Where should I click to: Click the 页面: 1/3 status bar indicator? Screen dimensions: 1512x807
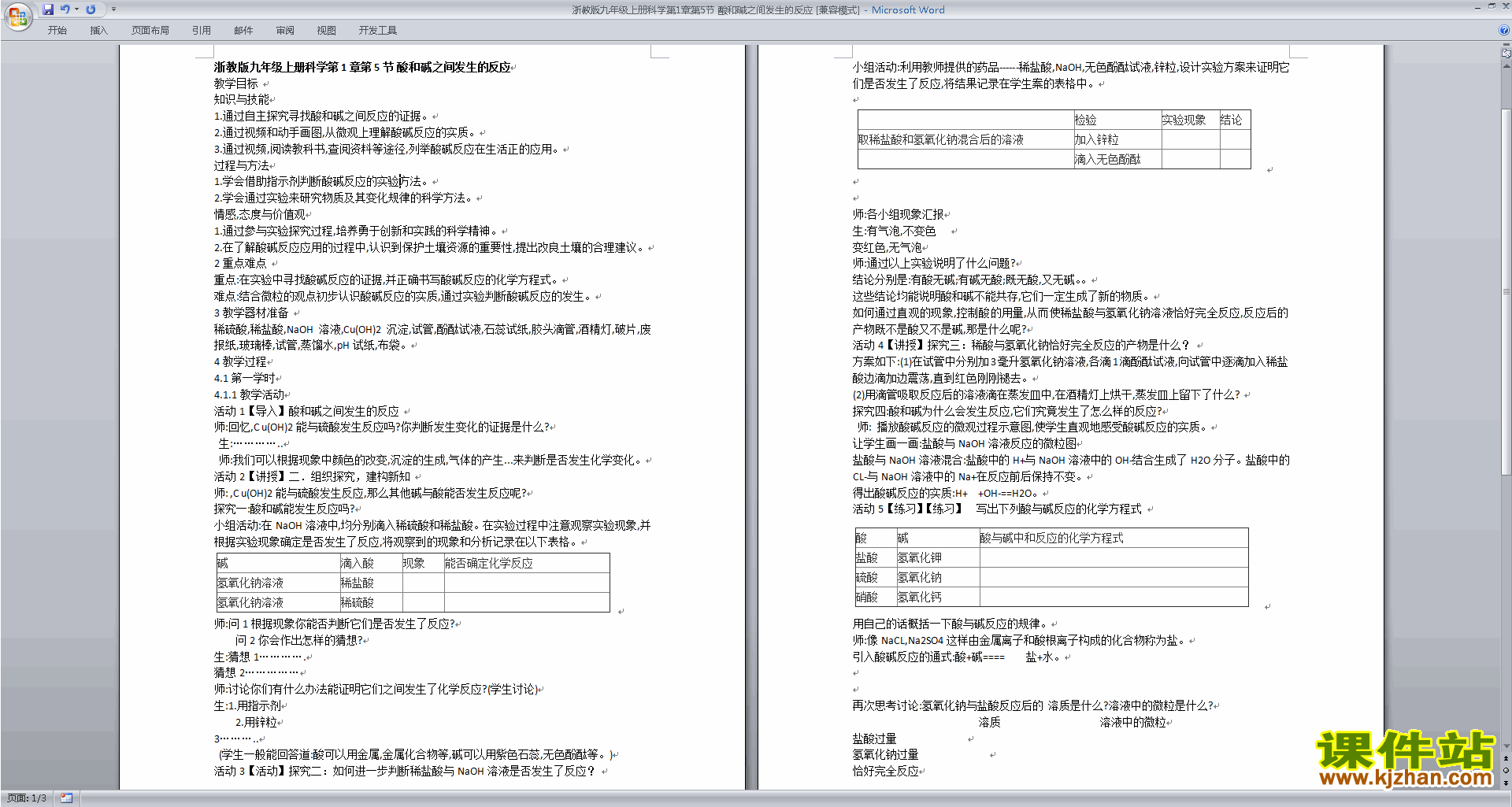[x=27, y=798]
